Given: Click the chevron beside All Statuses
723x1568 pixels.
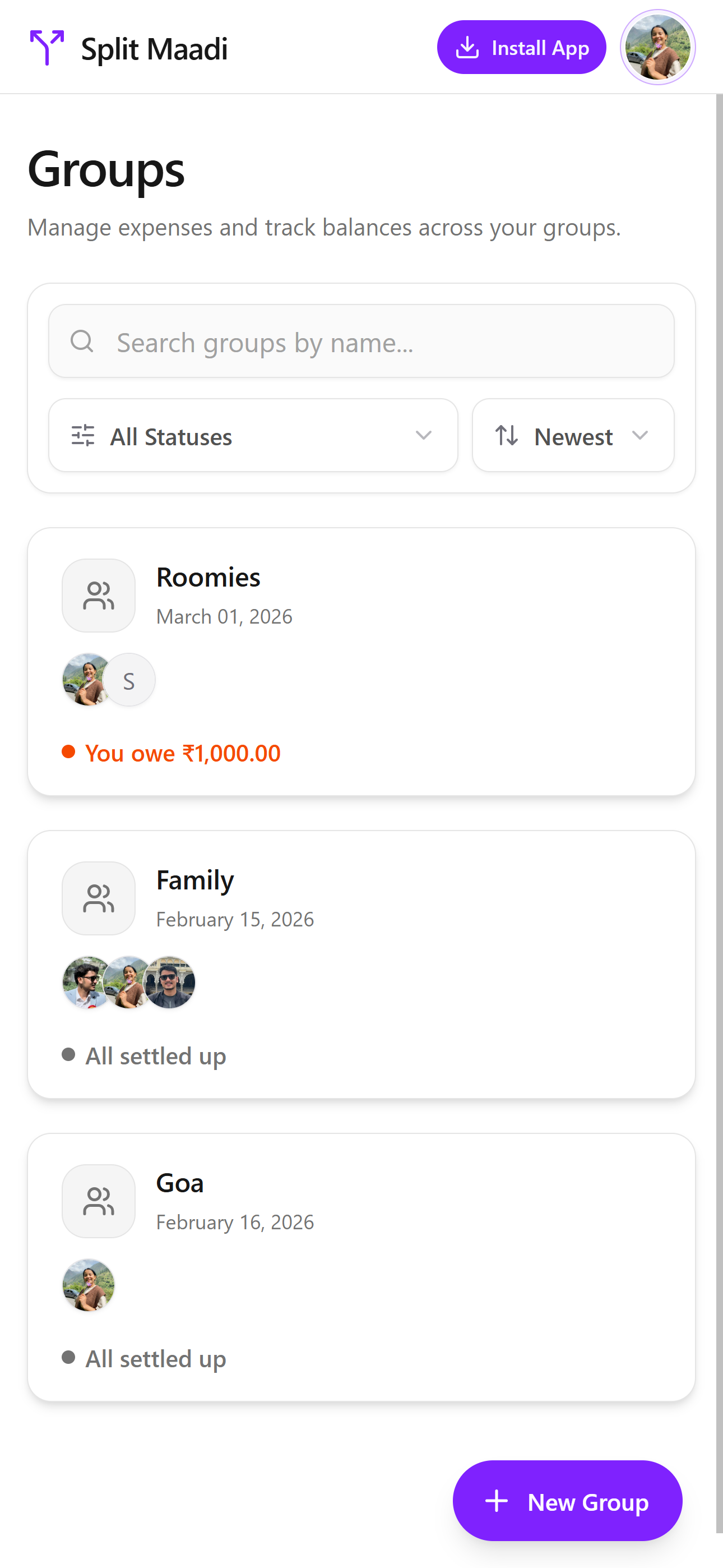Looking at the screenshot, I should [x=424, y=436].
